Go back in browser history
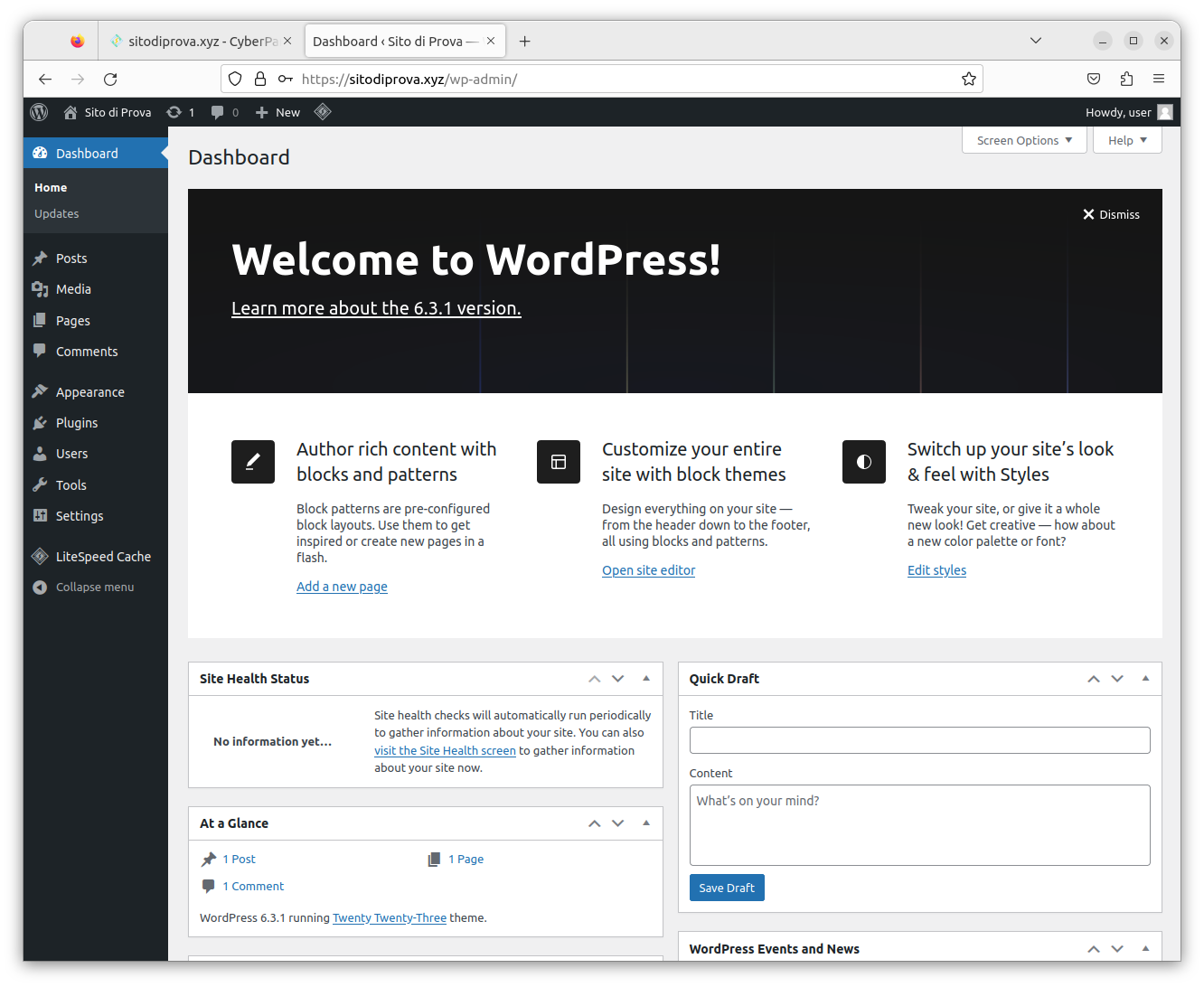The height and width of the screenshot is (987, 1204). tap(45, 80)
